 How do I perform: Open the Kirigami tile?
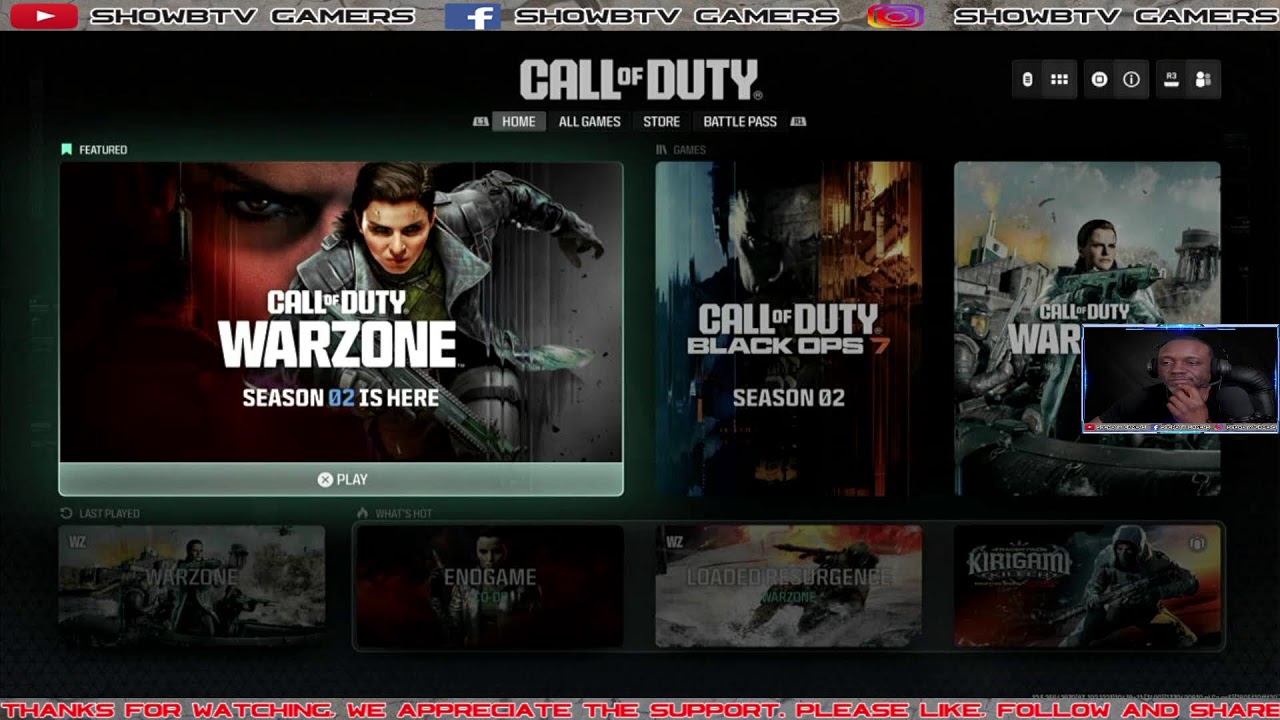[1087, 586]
